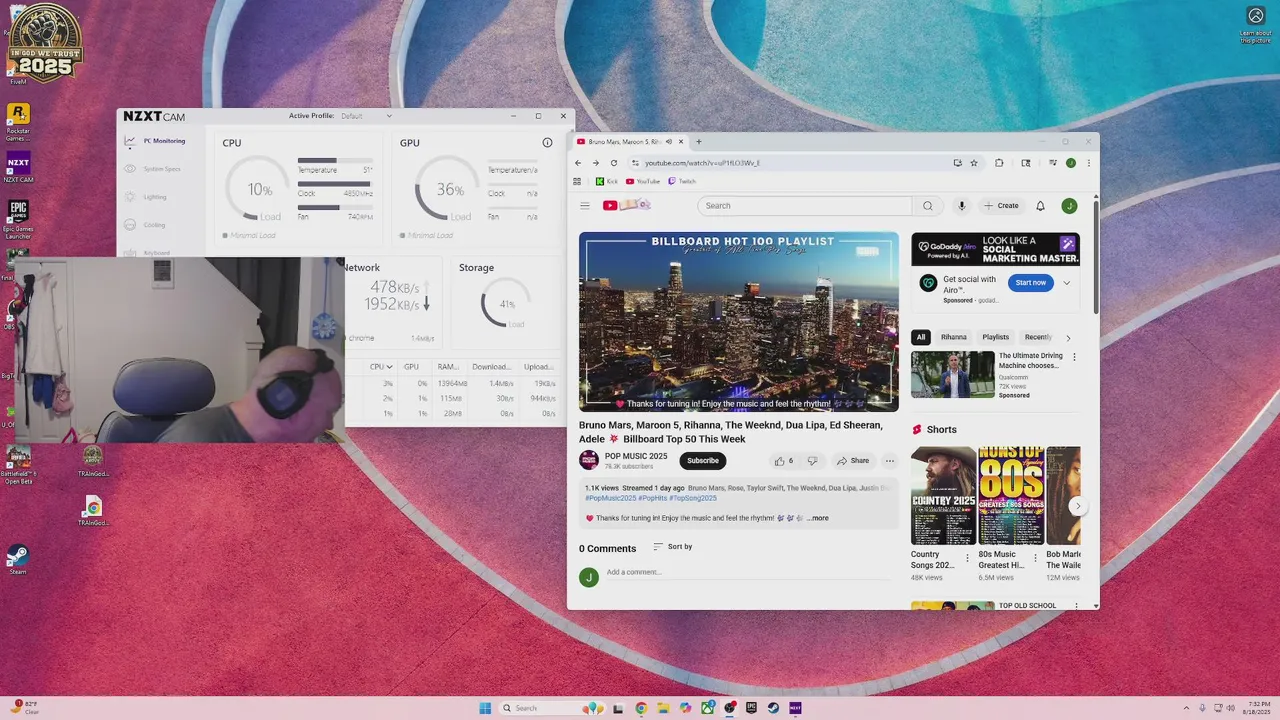Screen dimensions: 1280x720
Task: Expand description with ...more
Action: click(818, 518)
